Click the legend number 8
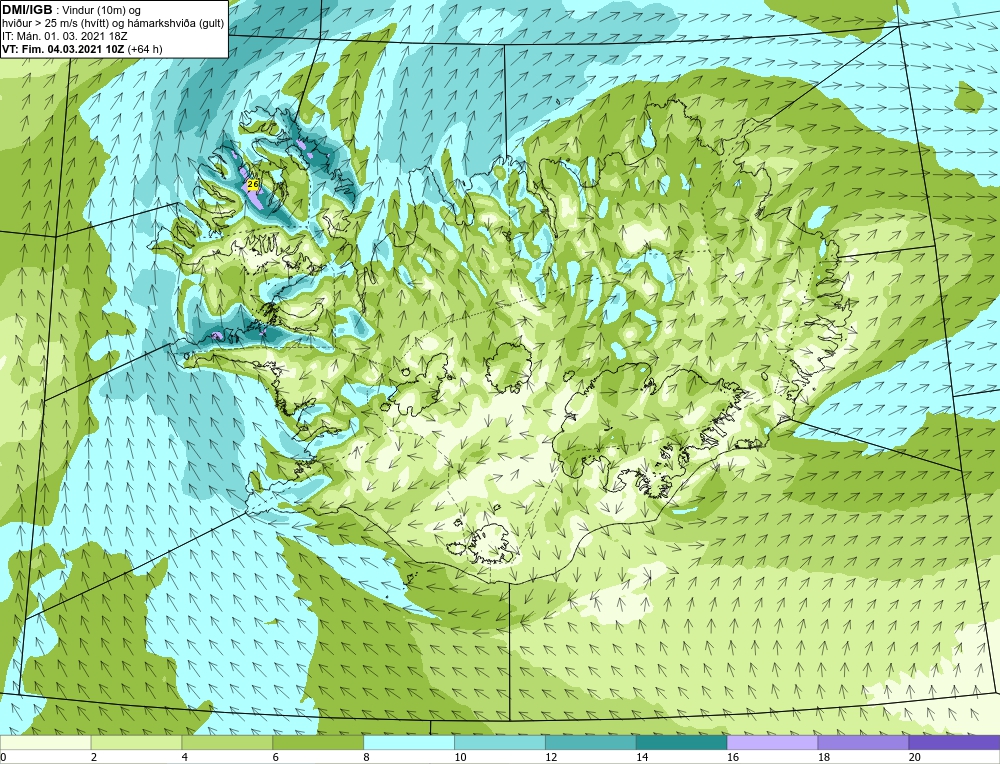 point(366,757)
